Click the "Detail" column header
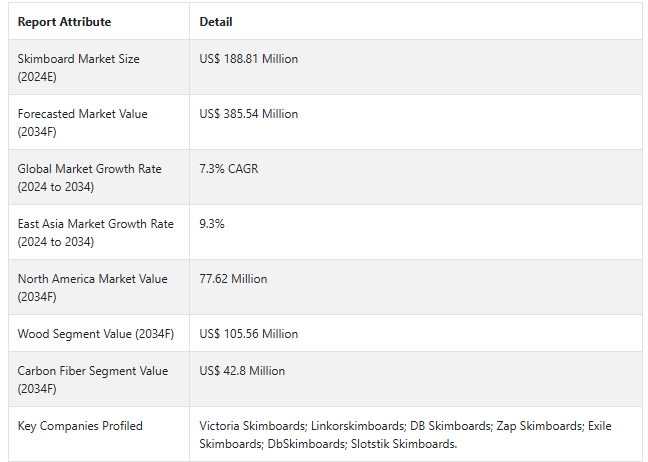The width and height of the screenshot is (648, 462). [x=216, y=22]
